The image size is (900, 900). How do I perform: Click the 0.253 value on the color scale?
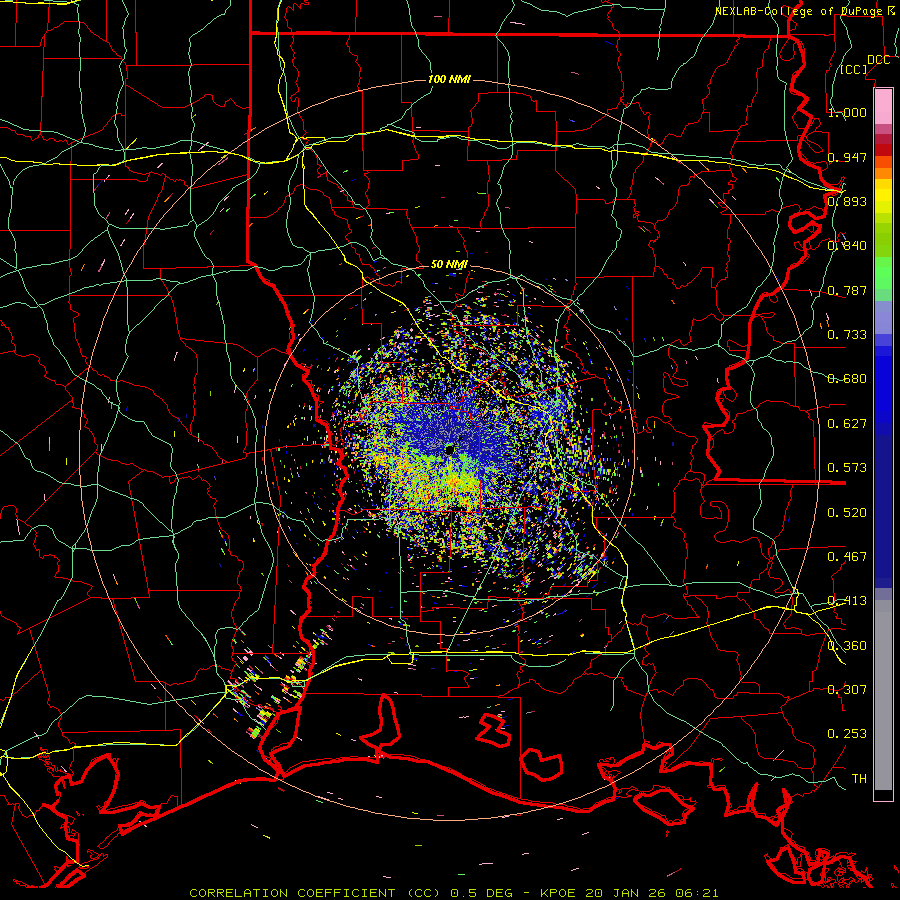tap(847, 734)
